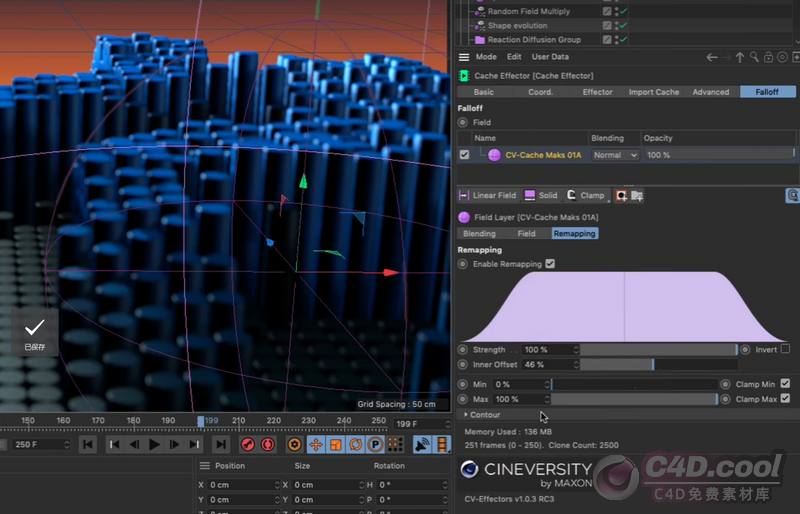Toggle the Clamp Max checkbox

point(786,399)
